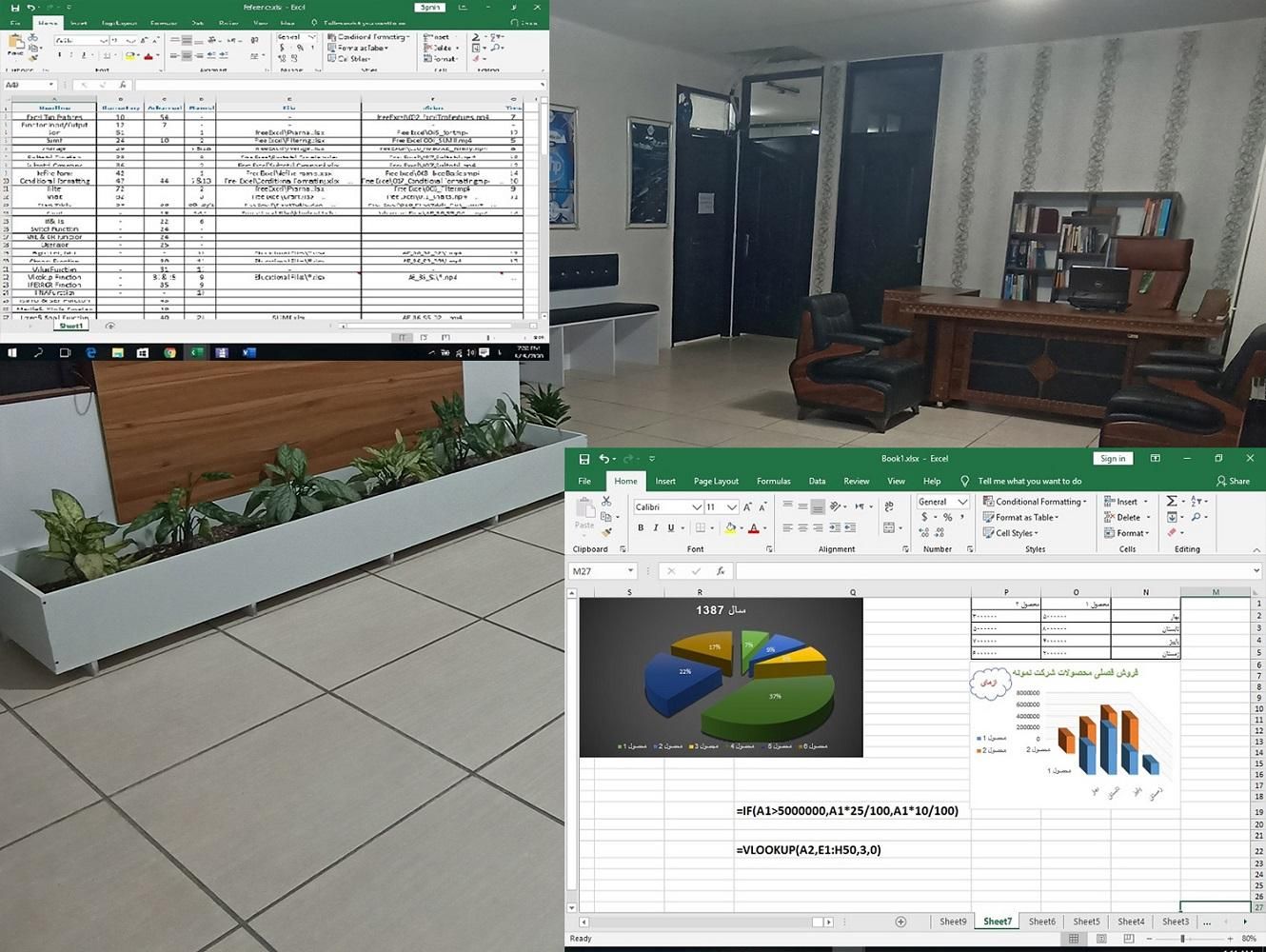Open Format as Table dropdown in Book1.xlsx
The height and width of the screenshot is (952, 1266).
pyautogui.click(x=1021, y=518)
